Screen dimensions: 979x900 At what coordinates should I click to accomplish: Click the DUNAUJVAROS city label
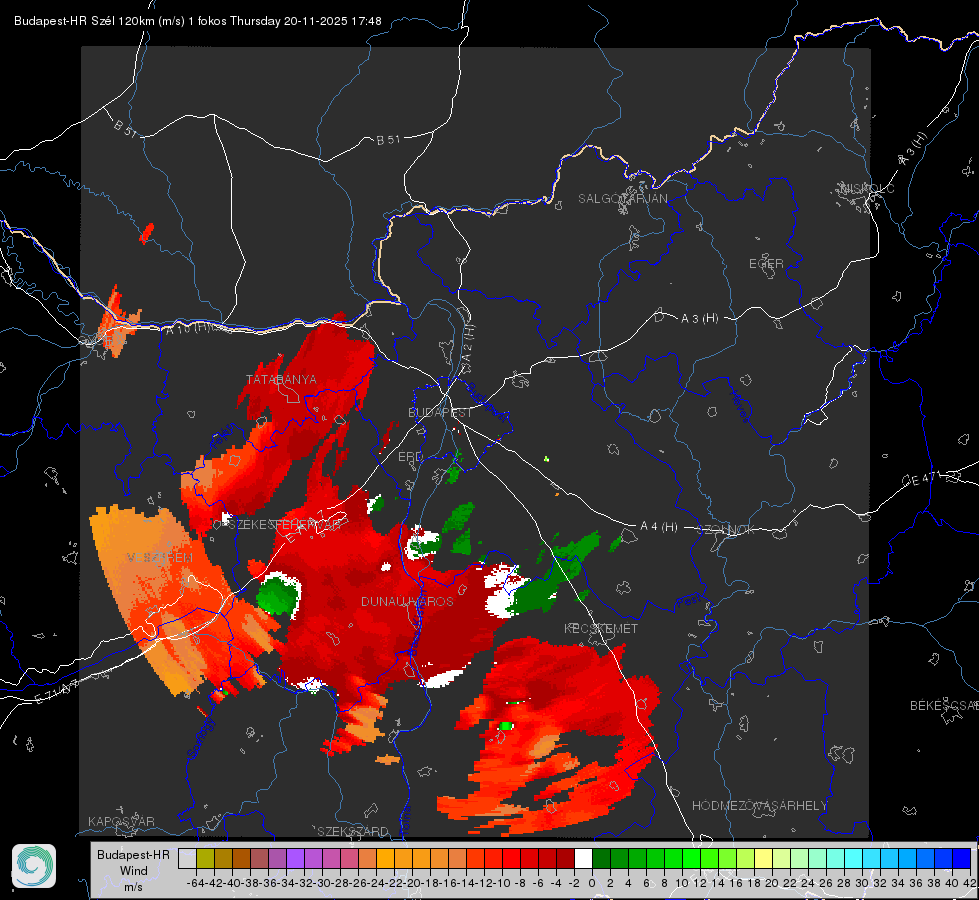pos(407,601)
